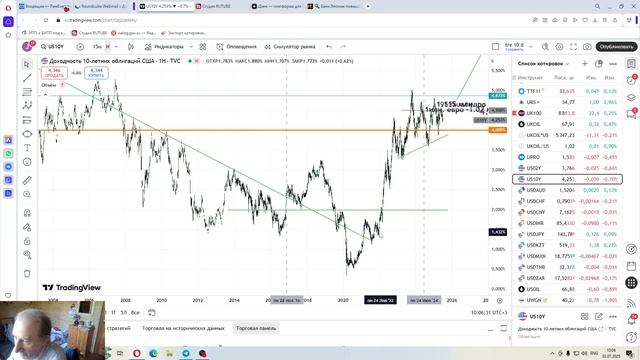This screenshot has height=360, width=640.
Task: Switch to Торговля на исторических данных tab
Action: pyautogui.click(x=183, y=328)
